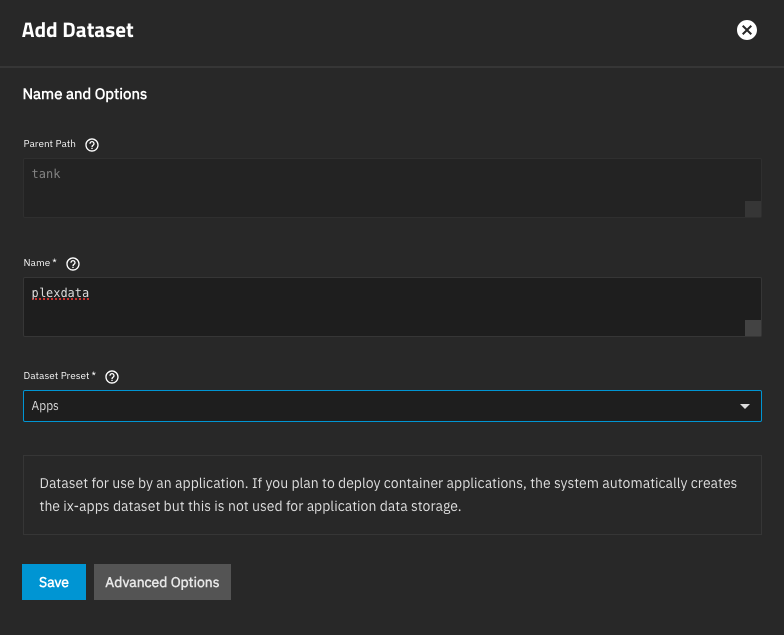Click the Dataset Preset label

pyautogui.click(x=60, y=376)
